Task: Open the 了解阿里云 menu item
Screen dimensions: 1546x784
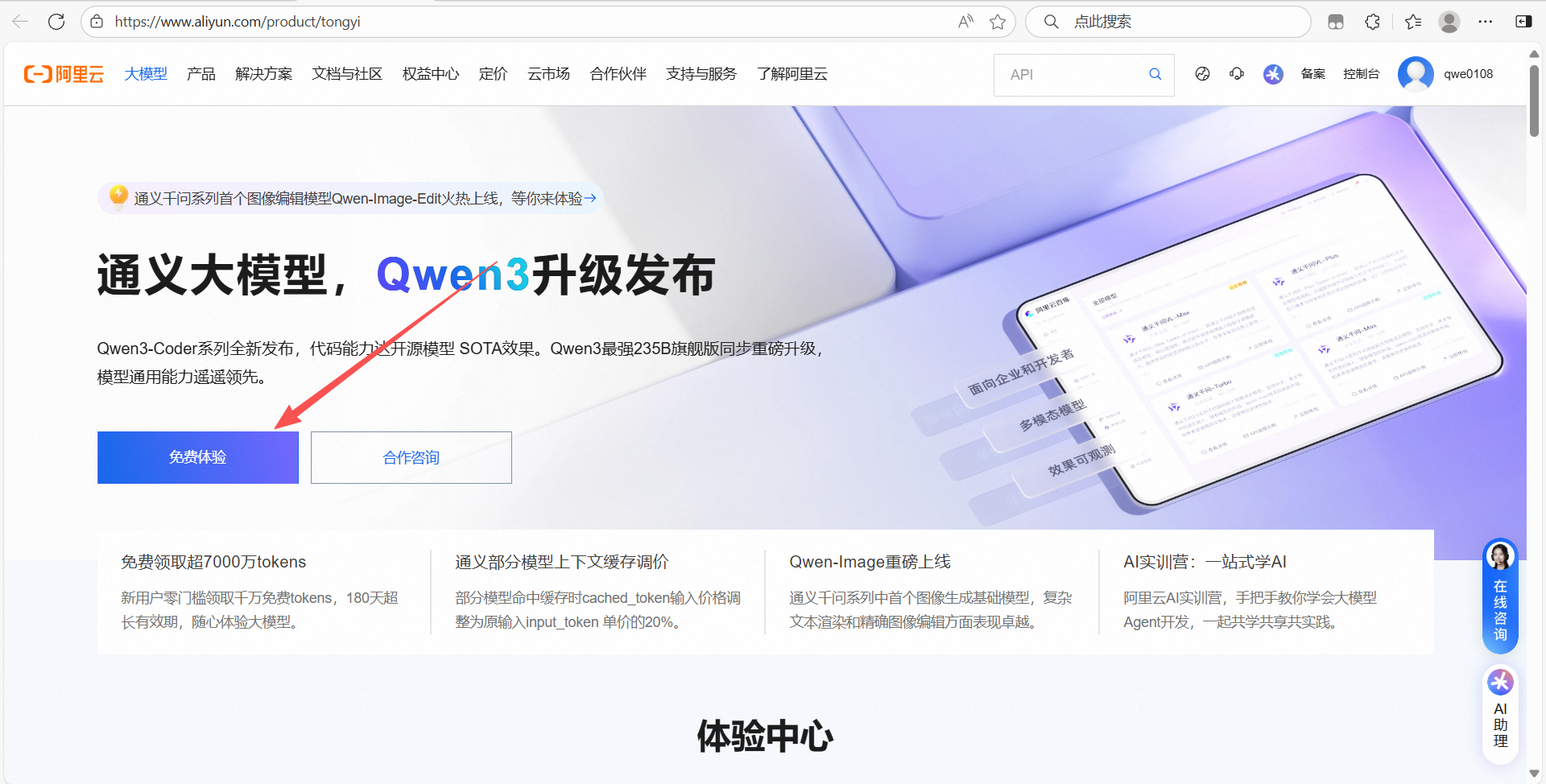Action: [792, 74]
